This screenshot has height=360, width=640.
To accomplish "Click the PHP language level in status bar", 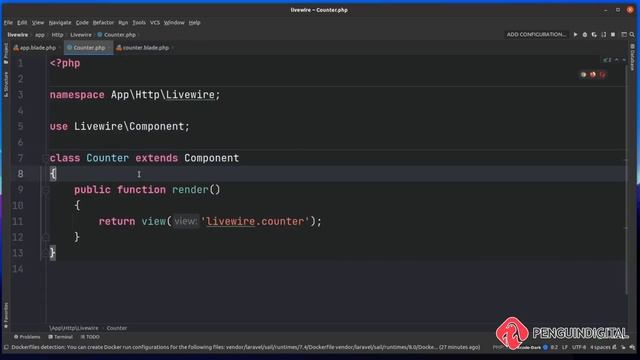I will (498, 347).
